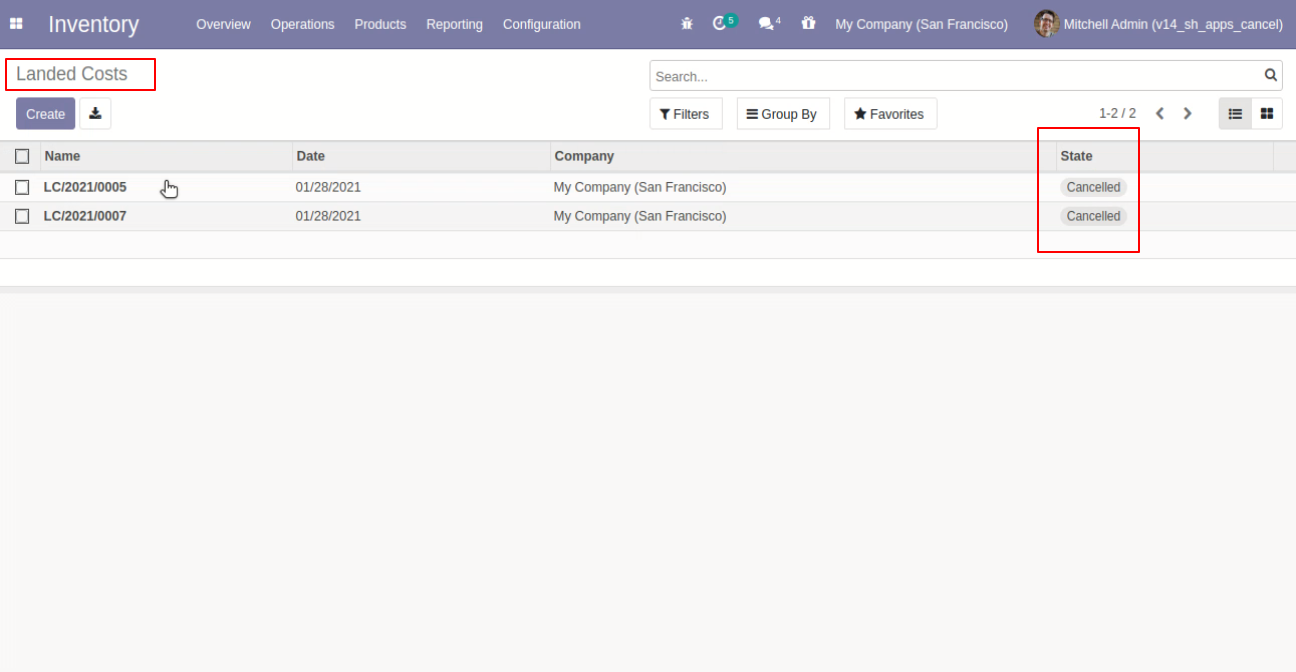1296x672 pixels.
Task: Switch to list view
Action: click(x=1235, y=113)
